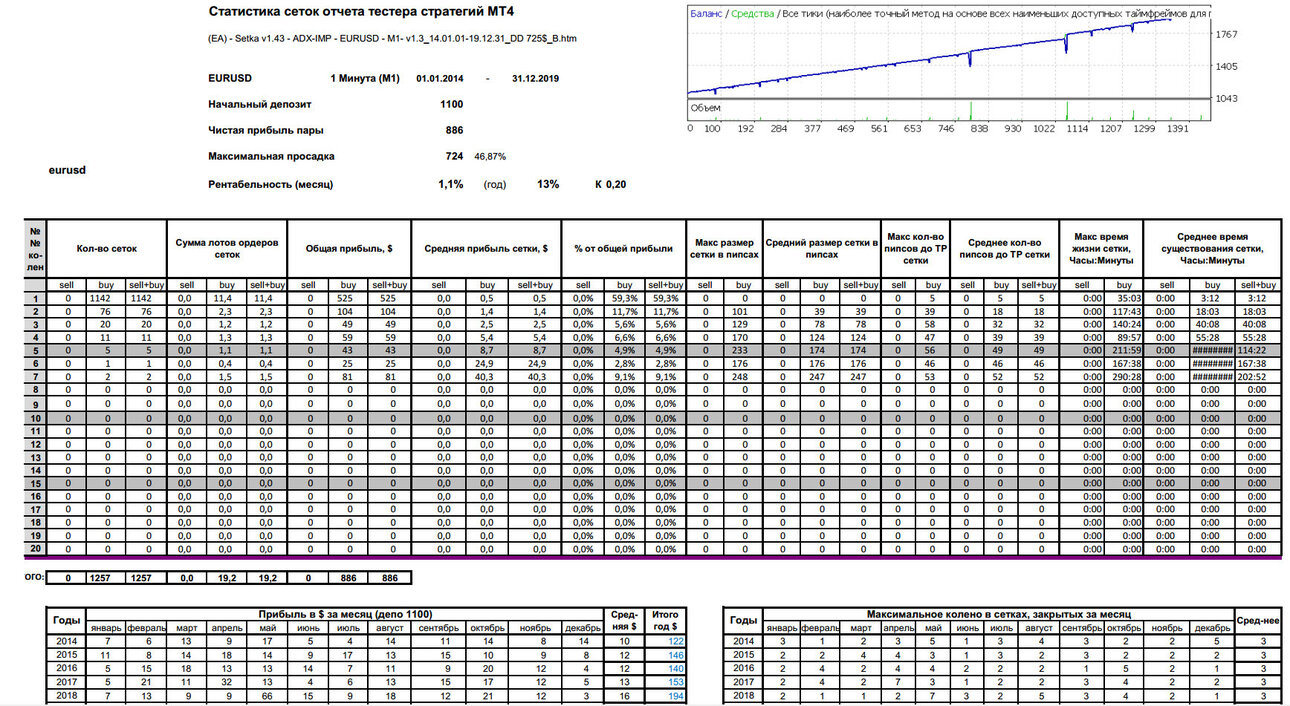Screen dimensions: 1290x706
Task: Select the start date '01.01.2014'
Action: (x=442, y=78)
